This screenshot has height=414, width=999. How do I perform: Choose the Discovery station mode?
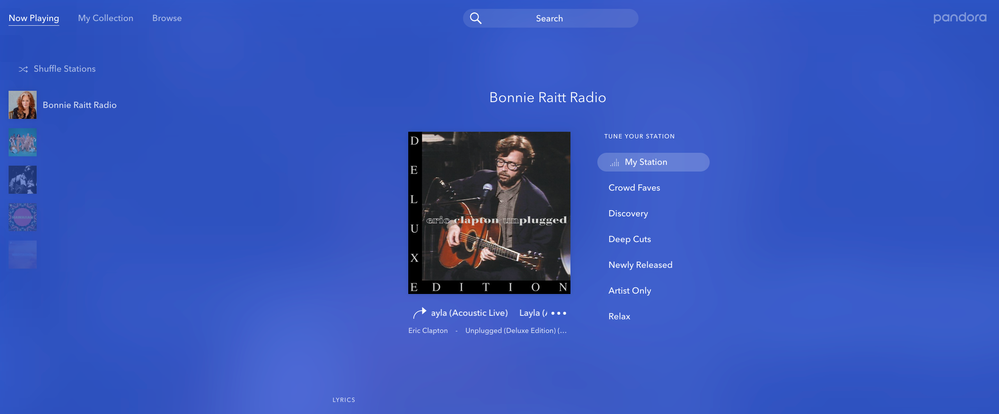[x=628, y=214]
